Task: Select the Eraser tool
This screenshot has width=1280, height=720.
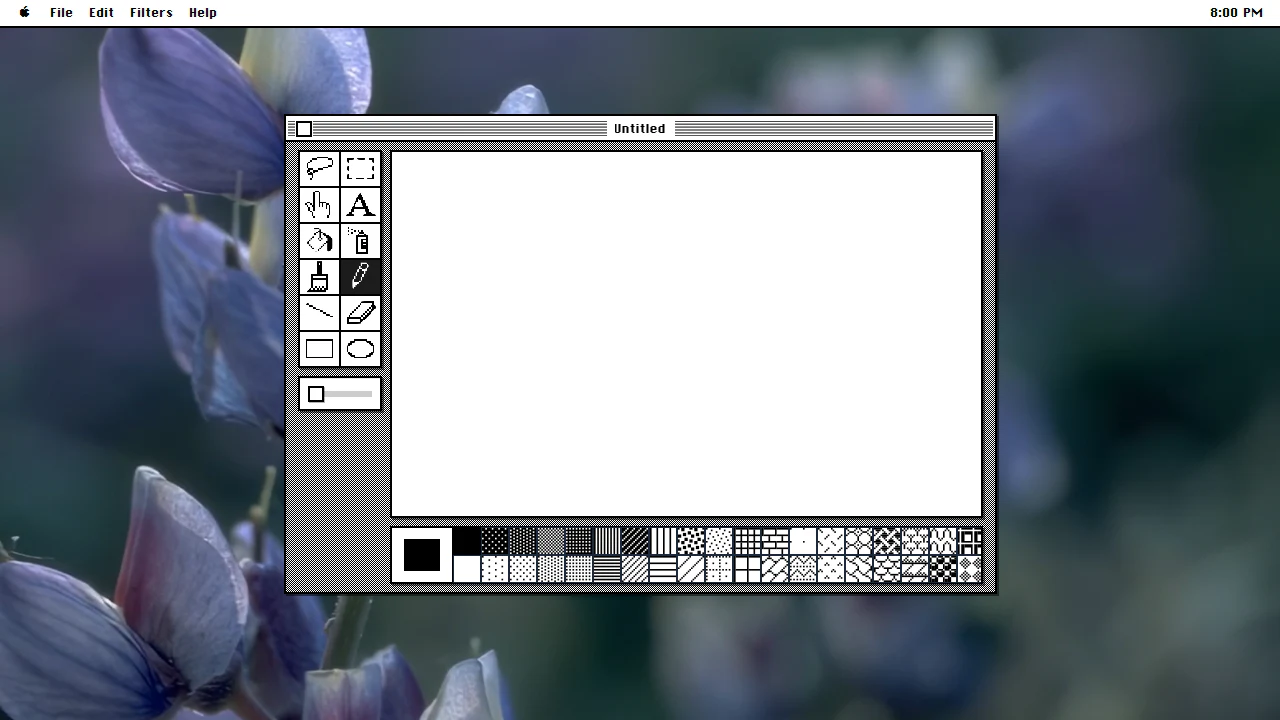Action: 360,313
